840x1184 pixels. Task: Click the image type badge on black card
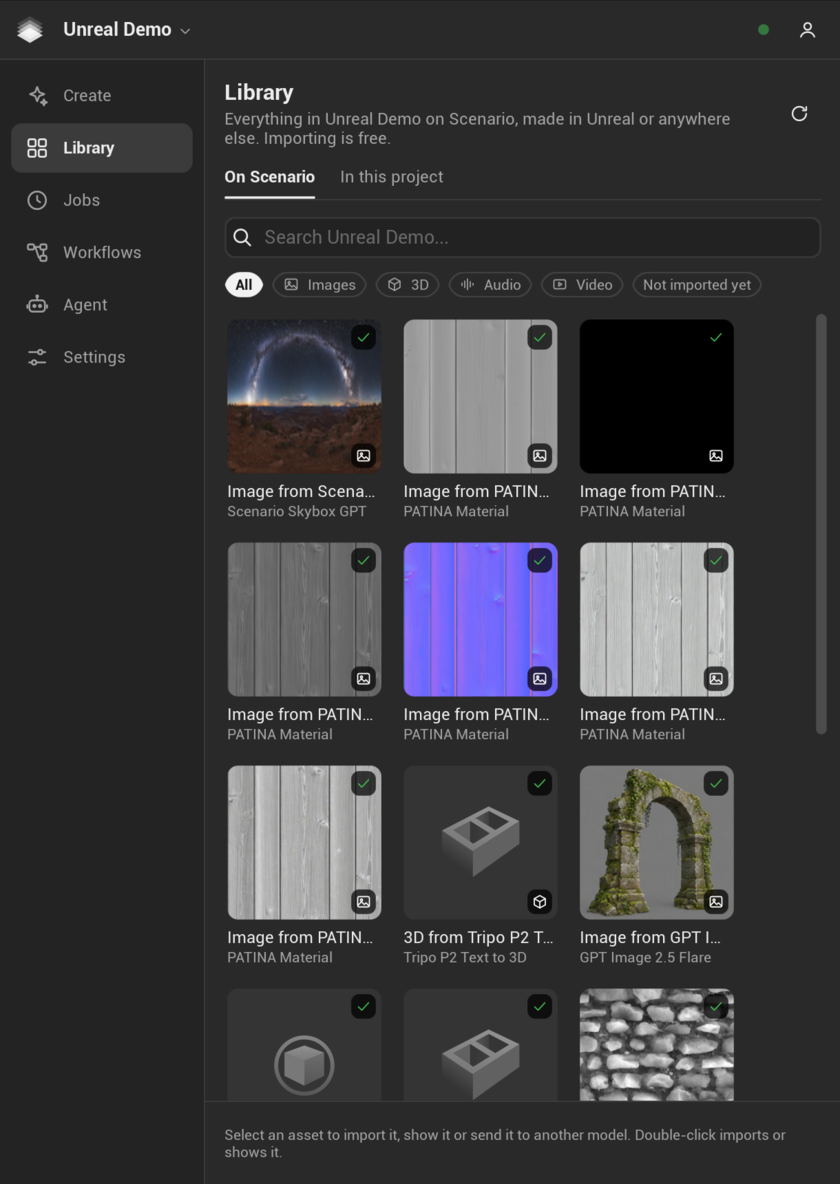click(x=716, y=456)
